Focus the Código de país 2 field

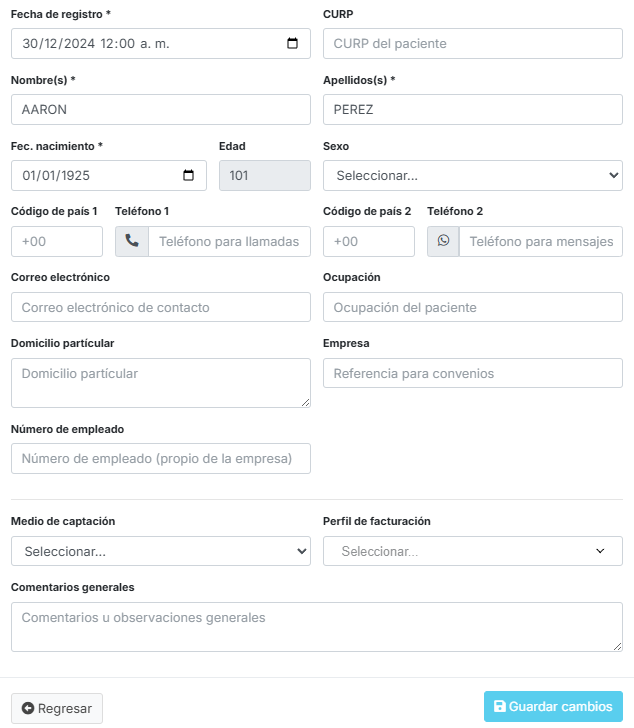pos(369,242)
